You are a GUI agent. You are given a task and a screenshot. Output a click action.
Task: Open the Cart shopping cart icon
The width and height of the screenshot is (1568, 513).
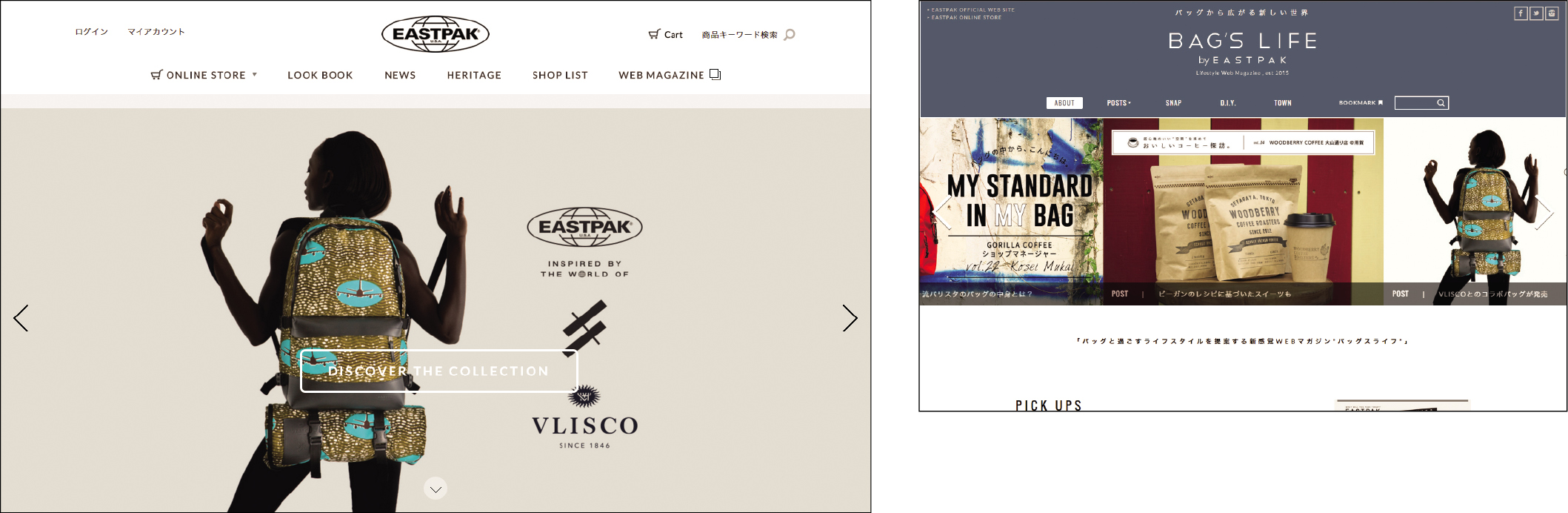(654, 34)
